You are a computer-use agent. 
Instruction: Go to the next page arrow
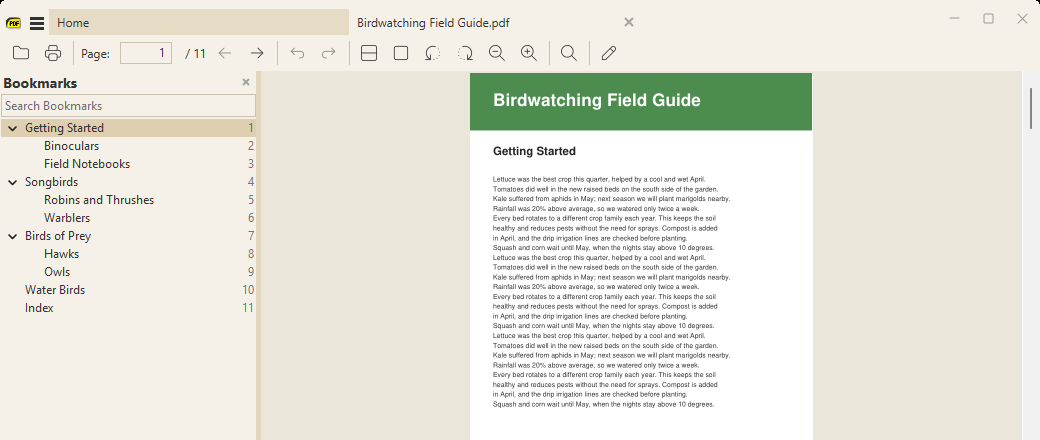point(257,53)
